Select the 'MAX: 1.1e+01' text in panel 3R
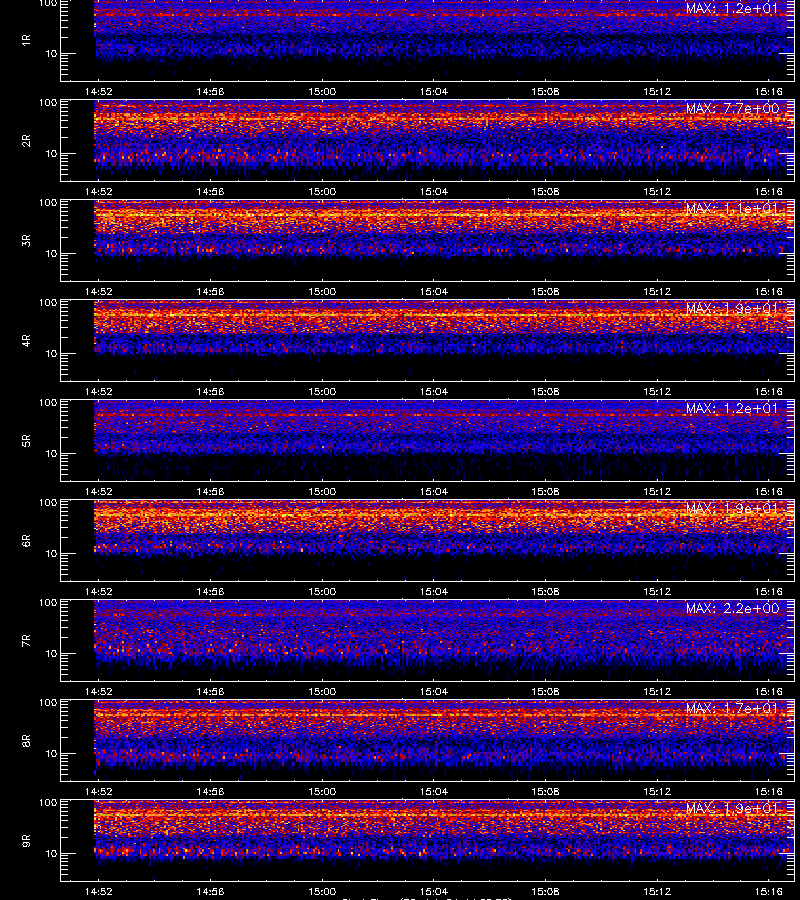800x900 pixels. click(x=732, y=208)
